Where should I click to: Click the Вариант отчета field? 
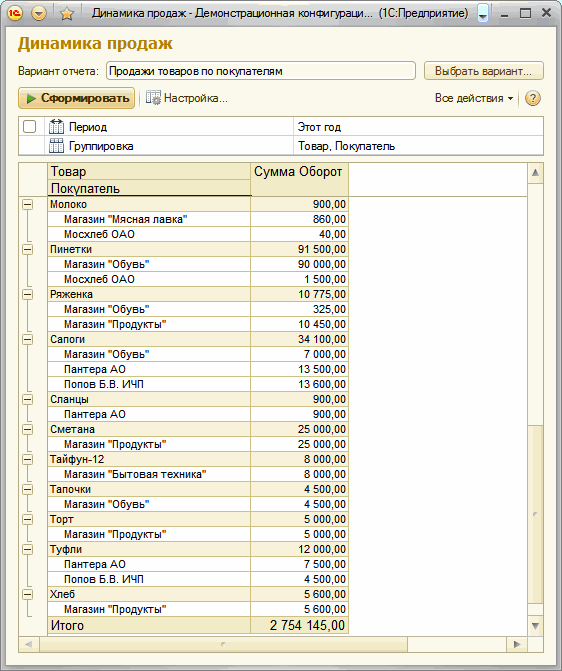tap(261, 71)
